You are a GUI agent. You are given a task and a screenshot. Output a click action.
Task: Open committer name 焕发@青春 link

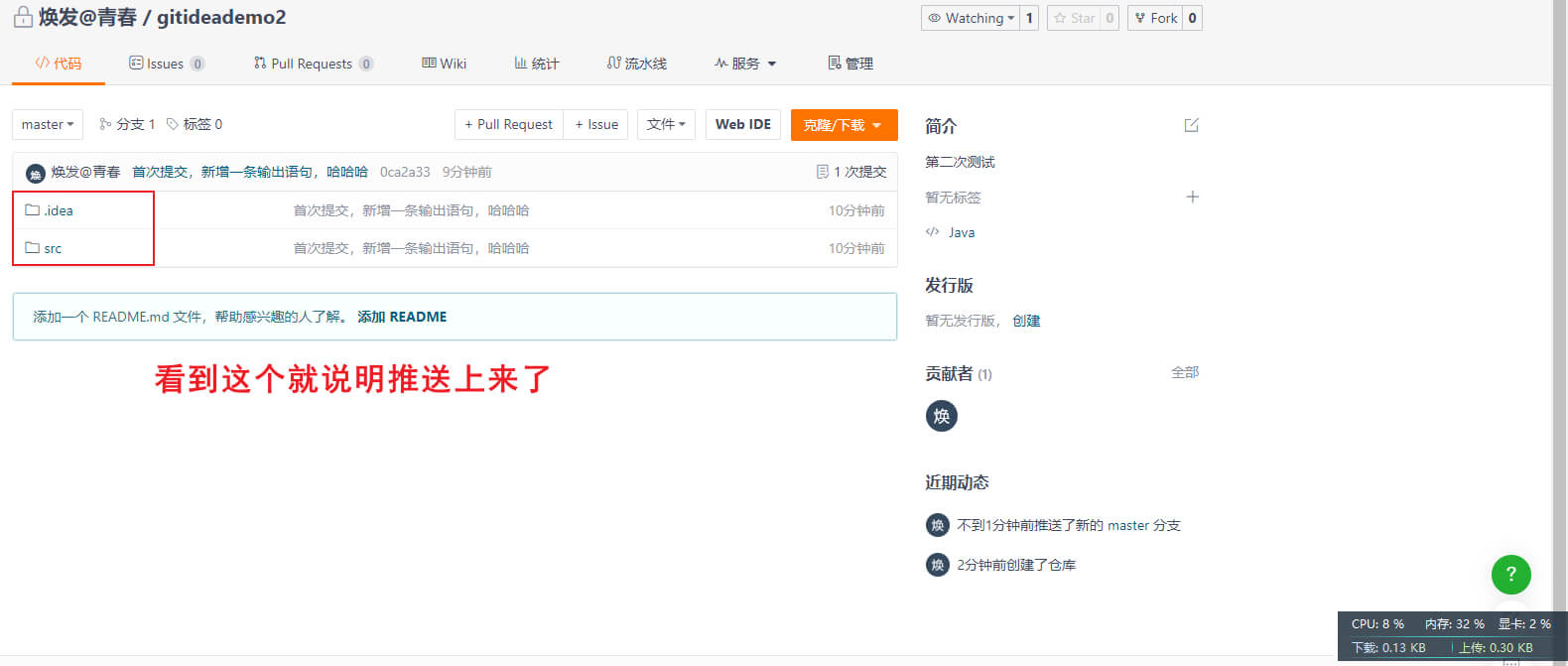(x=86, y=172)
